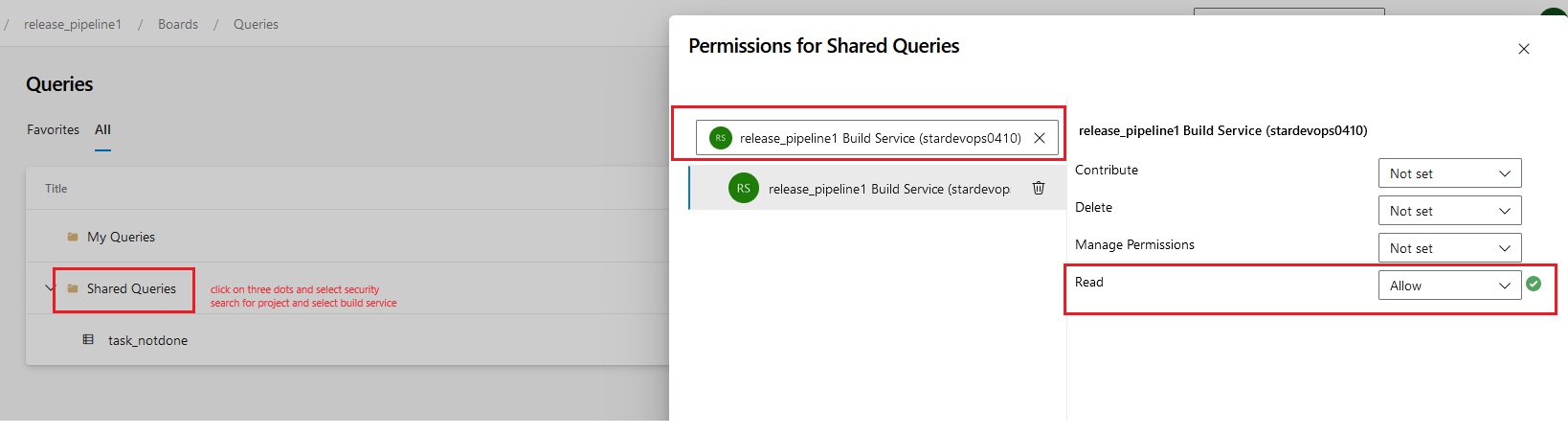Image resolution: width=1568 pixels, height=435 pixels.
Task: Click the My Queries folder icon
Action: (x=73, y=237)
